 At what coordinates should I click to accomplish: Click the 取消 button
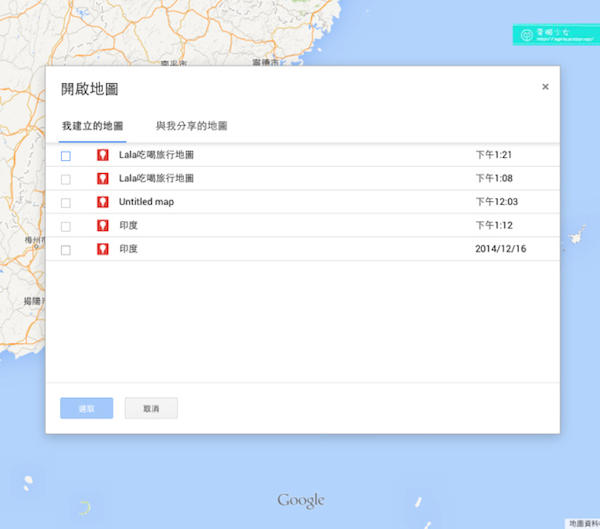151,408
